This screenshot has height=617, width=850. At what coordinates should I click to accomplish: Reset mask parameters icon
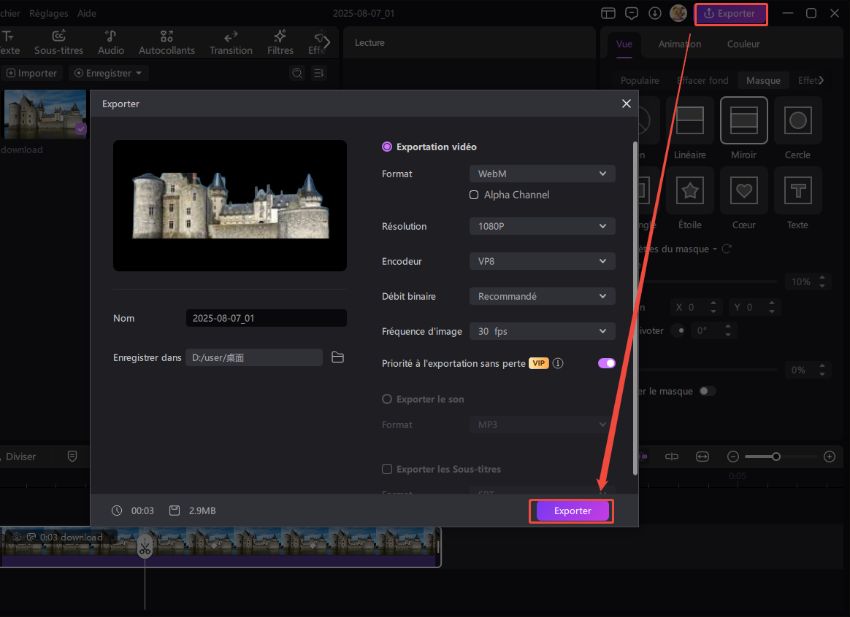coord(726,249)
